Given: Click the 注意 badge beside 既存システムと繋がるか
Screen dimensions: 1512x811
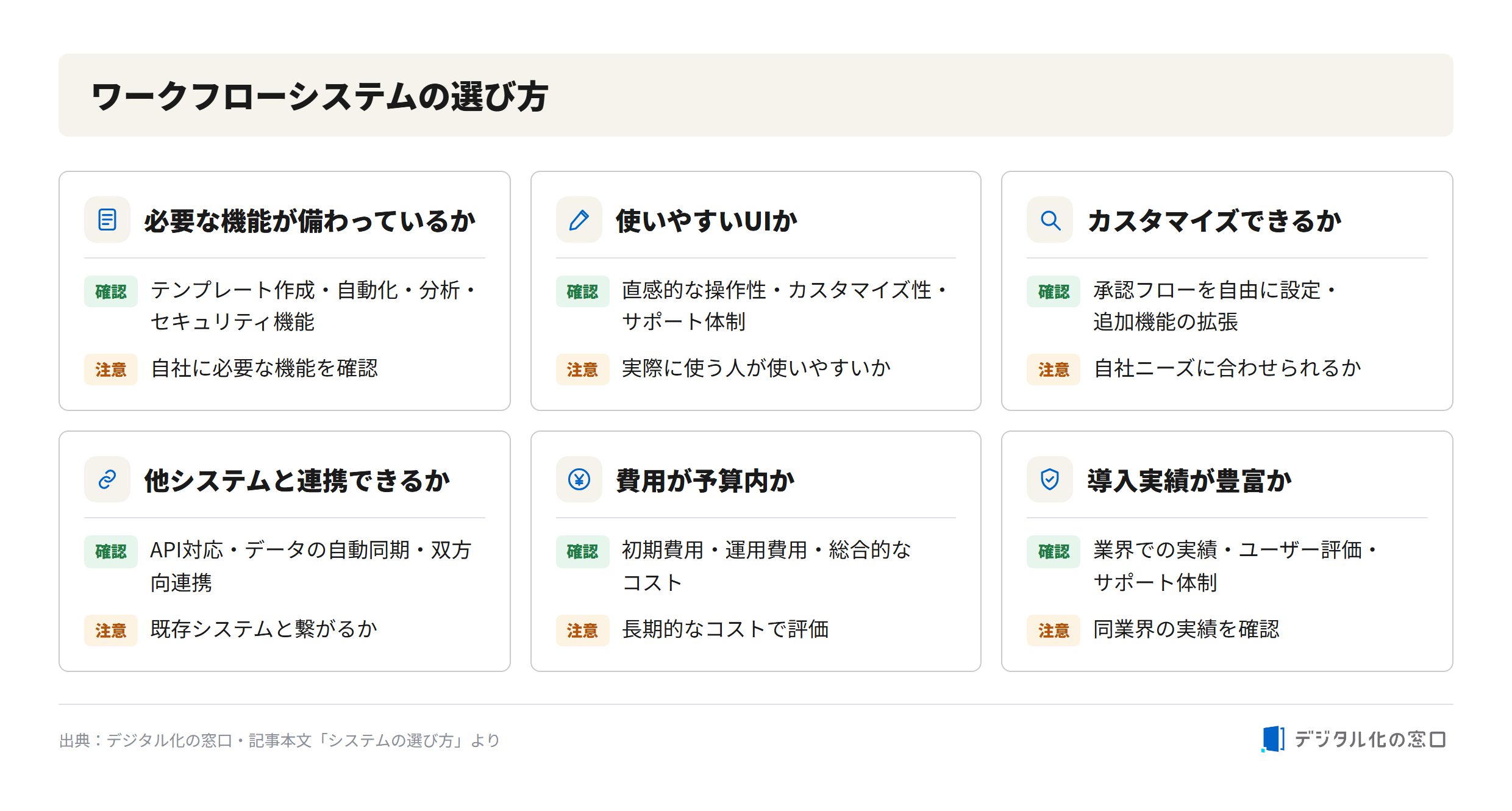Looking at the screenshot, I should [x=111, y=631].
